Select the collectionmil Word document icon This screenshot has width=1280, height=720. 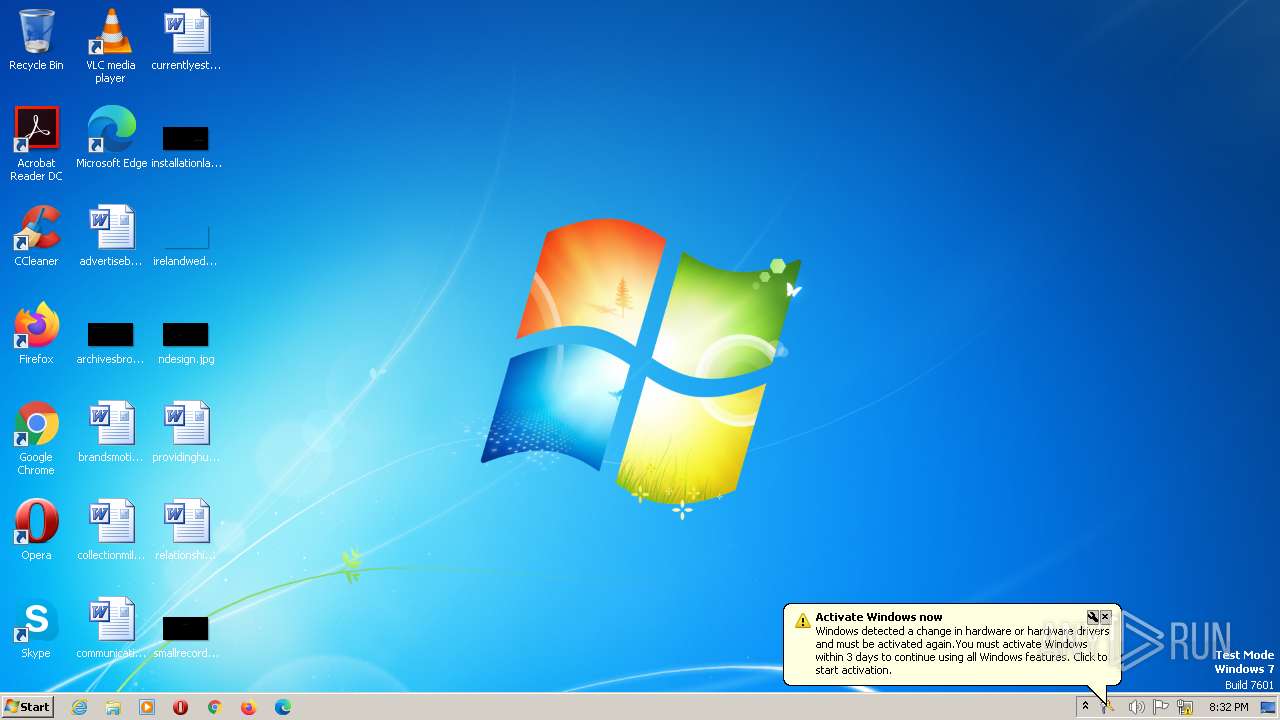[x=110, y=530]
